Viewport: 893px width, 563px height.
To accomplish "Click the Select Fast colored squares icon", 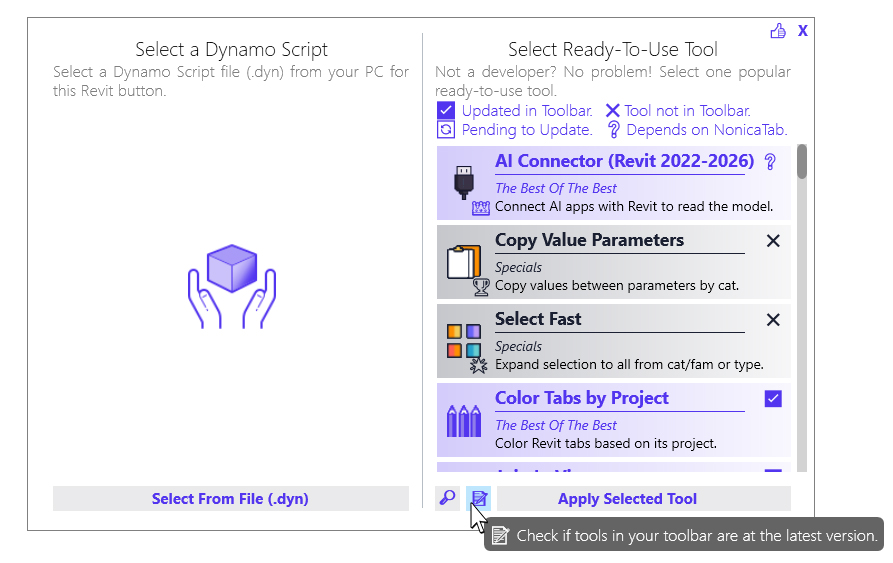I will coord(464,340).
